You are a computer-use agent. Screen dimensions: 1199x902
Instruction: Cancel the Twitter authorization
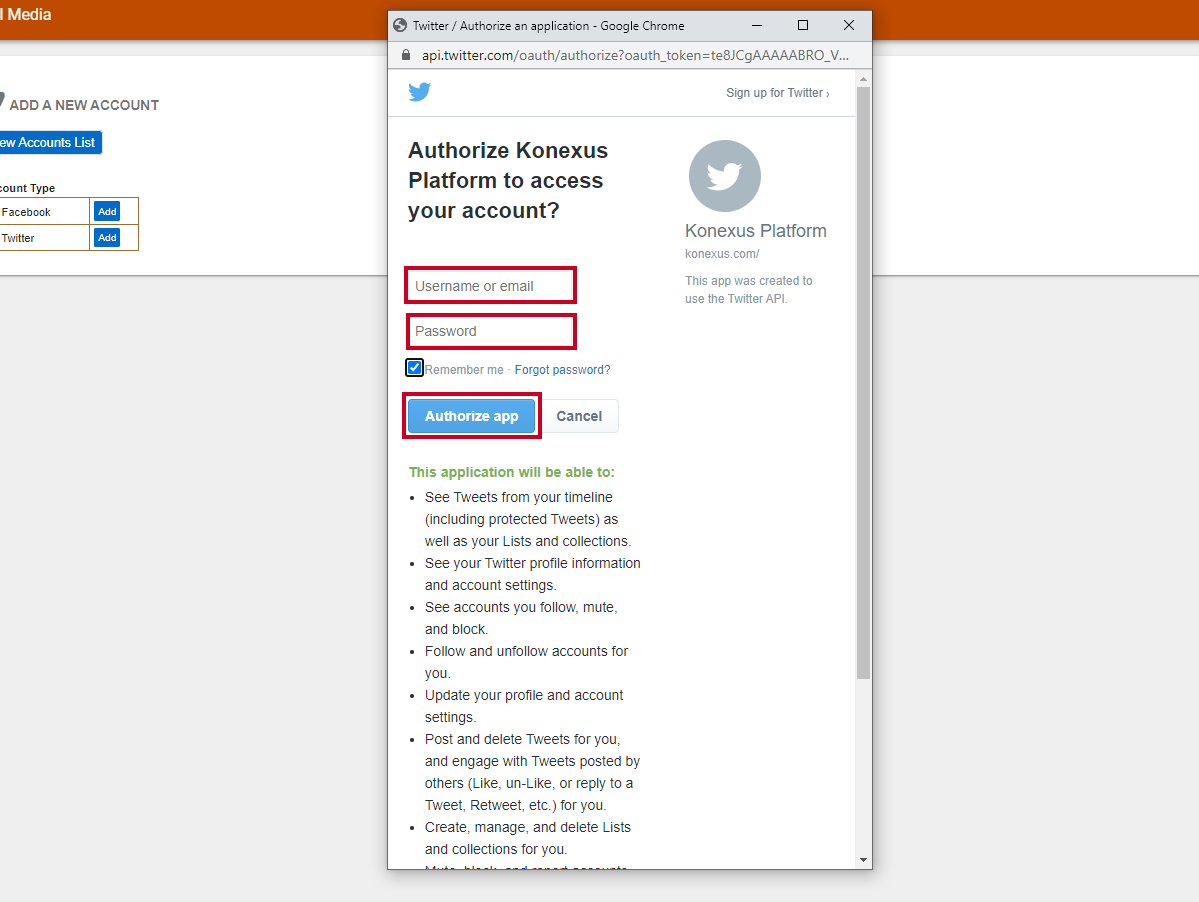point(579,416)
